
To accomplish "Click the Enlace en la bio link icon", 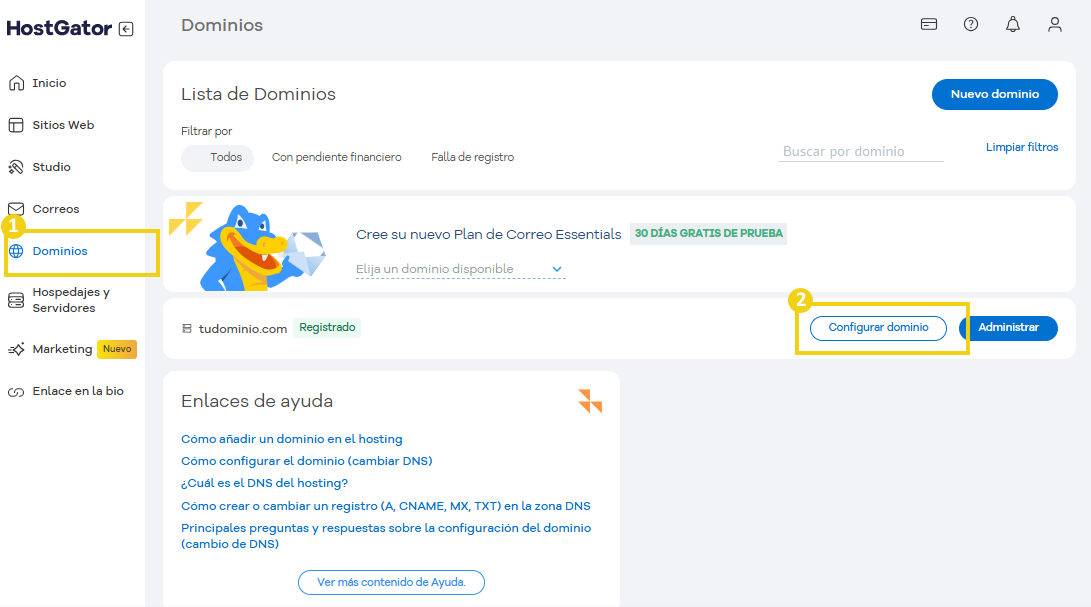I will coord(16,392).
